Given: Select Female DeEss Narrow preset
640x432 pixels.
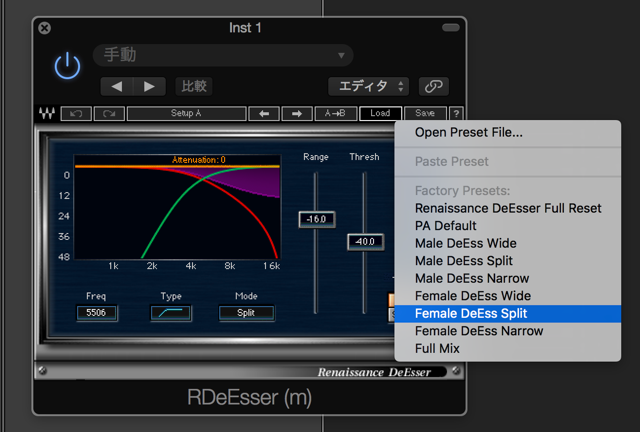Looking at the screenshot, I should click(x=508, y=331).
